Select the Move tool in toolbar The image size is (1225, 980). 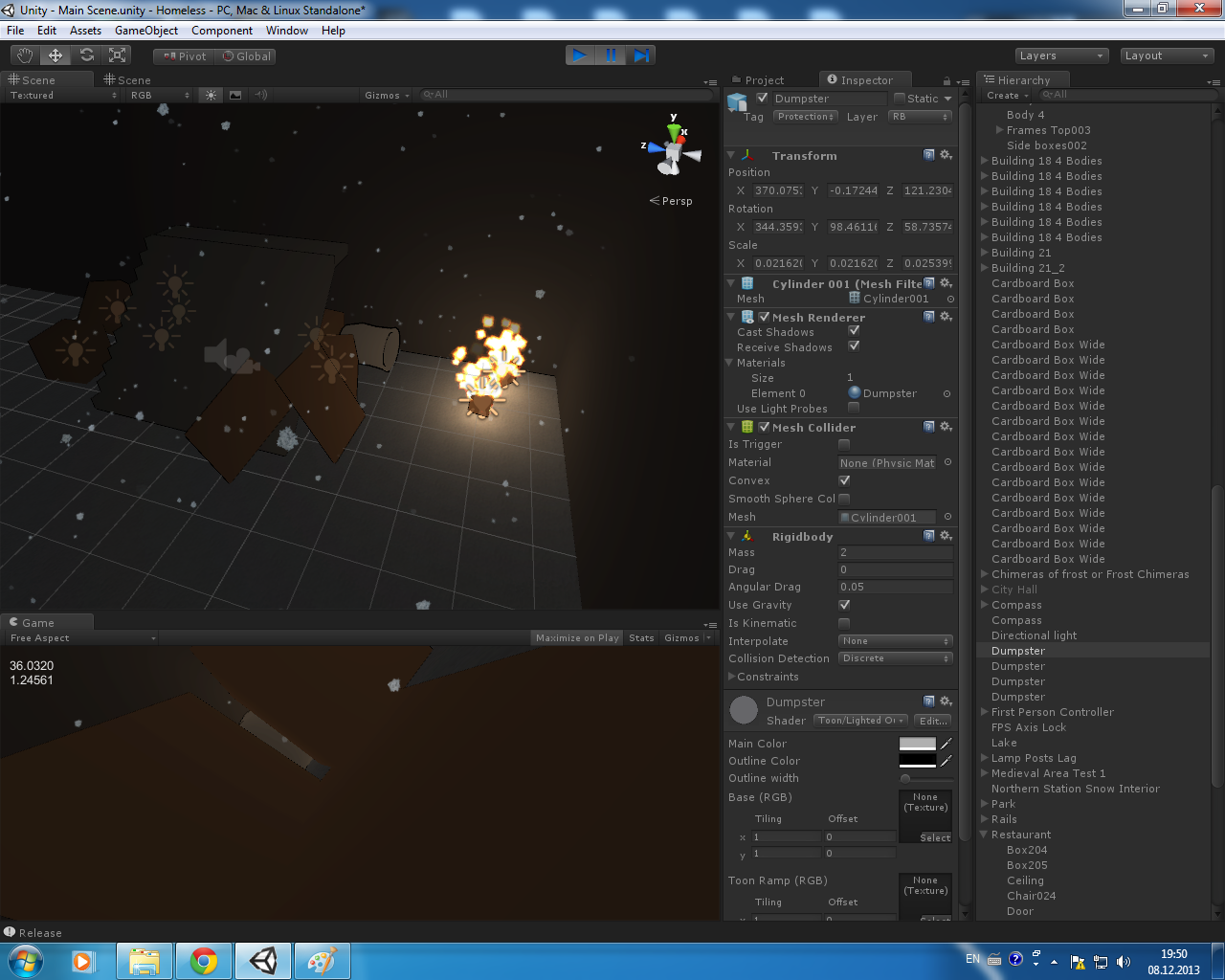click(x=56, y=56)
